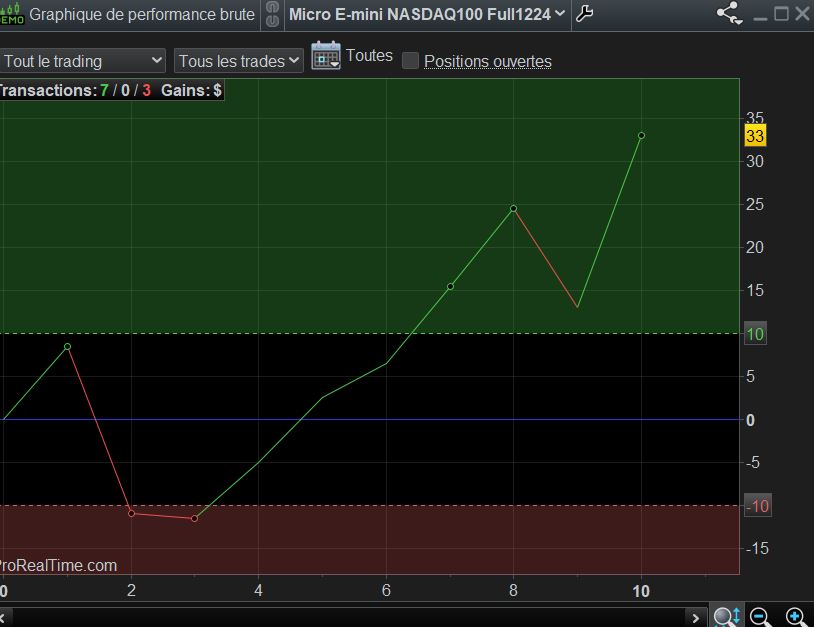Click the chain link group icon

(273, 14)
